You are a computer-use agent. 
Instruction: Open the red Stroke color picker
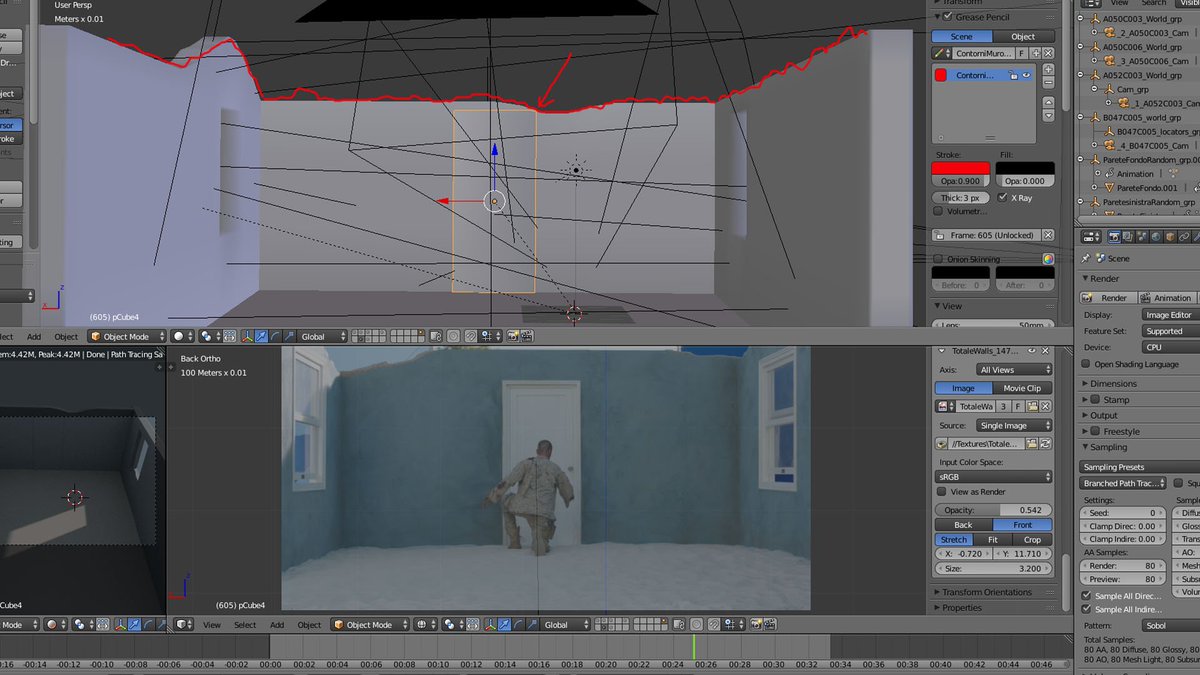(961, 168)
